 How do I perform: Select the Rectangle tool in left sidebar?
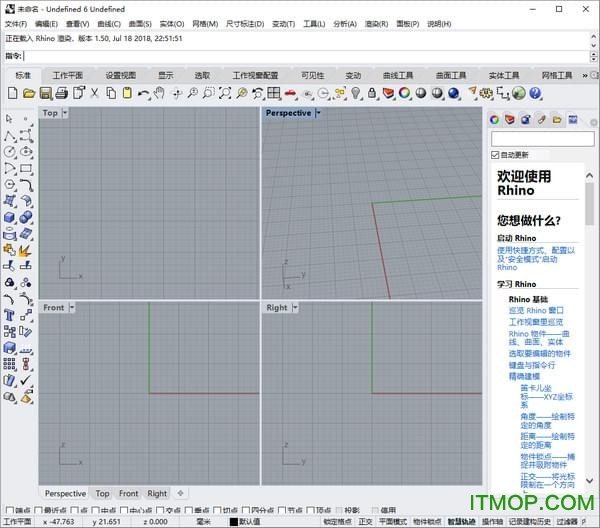point(26,168)
